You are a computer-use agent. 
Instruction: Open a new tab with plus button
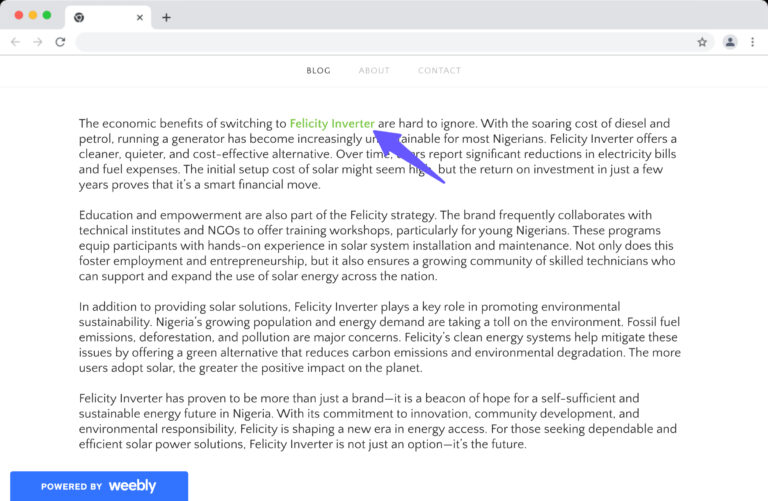167,18
